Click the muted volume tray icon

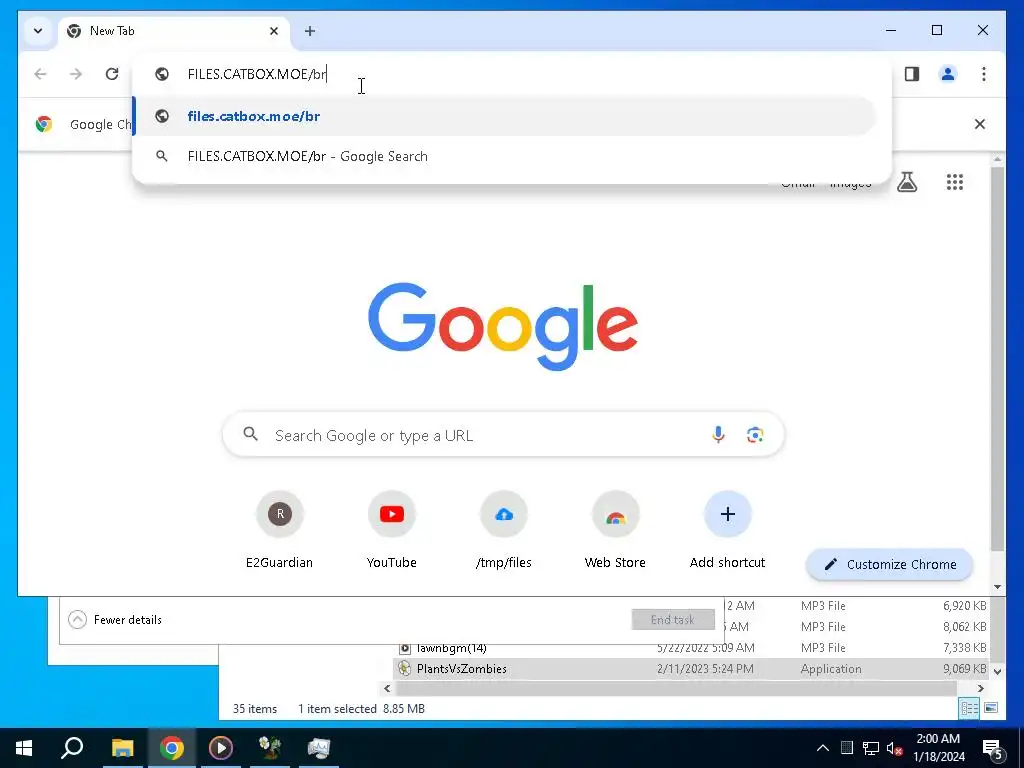pos(894,748)
